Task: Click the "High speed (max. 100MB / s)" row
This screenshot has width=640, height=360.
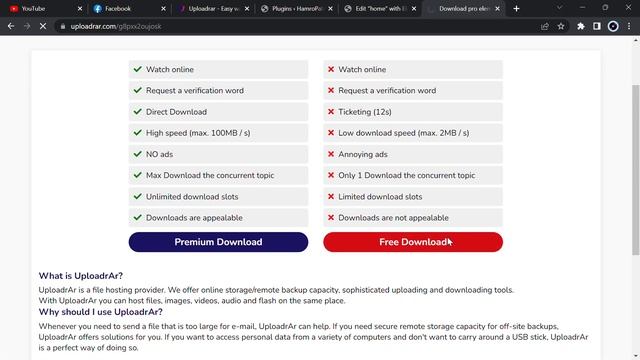Action: coord(218,133)
